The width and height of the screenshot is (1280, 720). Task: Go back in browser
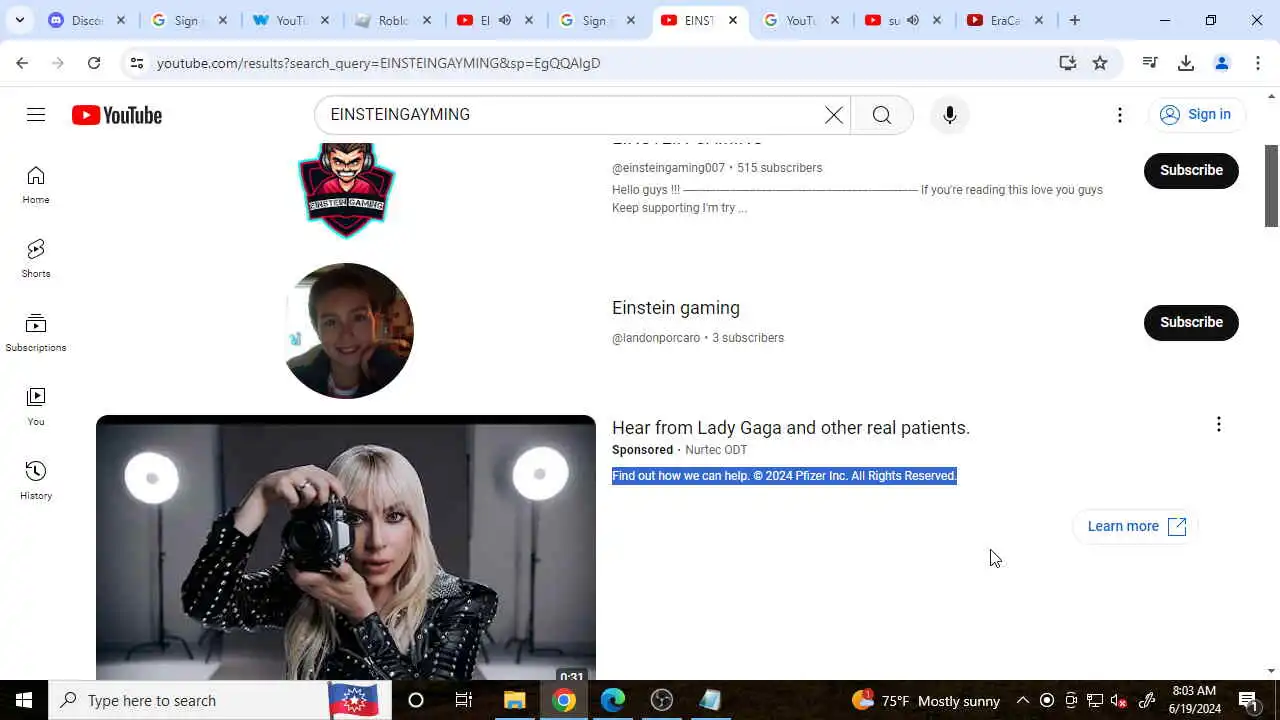pyautogui.click(x=22, y=63)
